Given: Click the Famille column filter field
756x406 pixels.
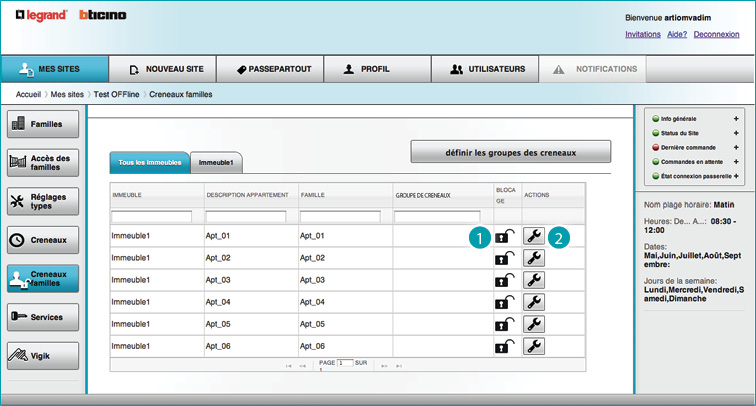Looking at the screenshot, I should [345, 216].
